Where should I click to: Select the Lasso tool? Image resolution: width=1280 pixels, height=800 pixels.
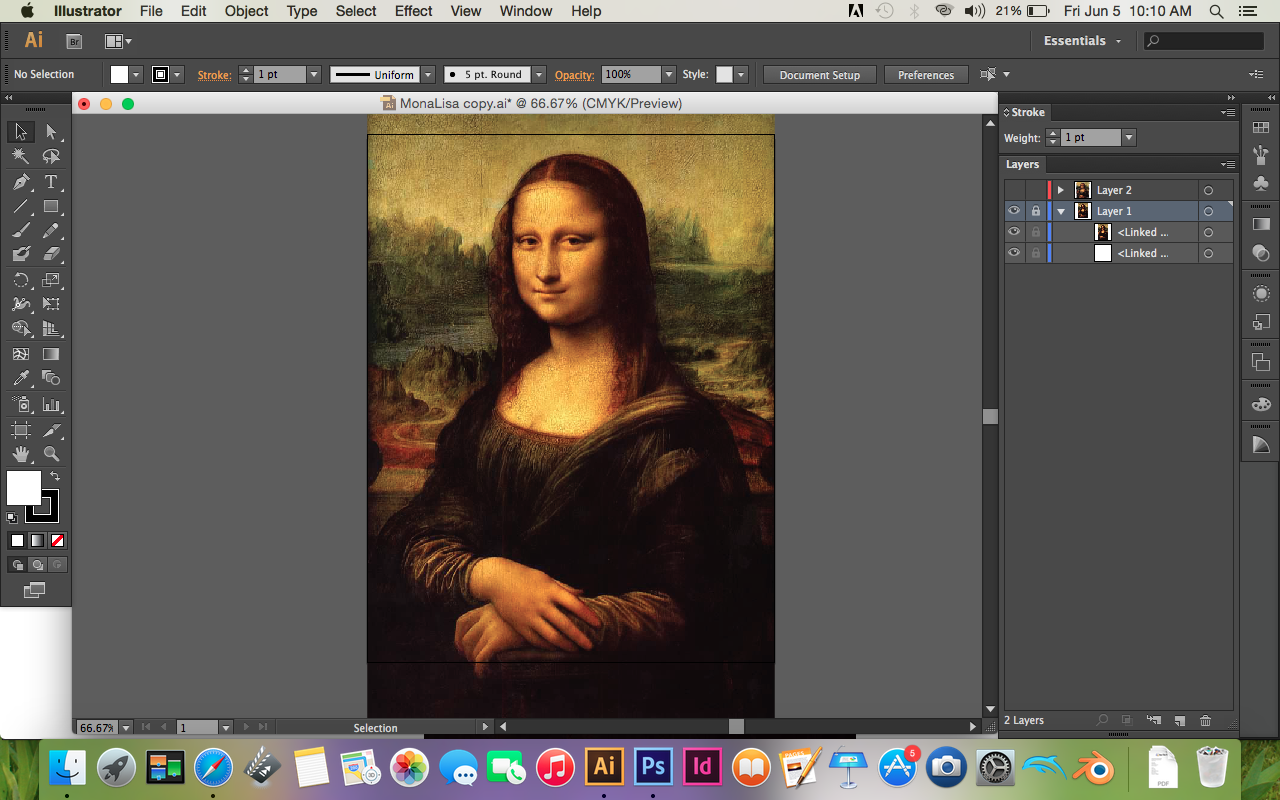[51, 157]
